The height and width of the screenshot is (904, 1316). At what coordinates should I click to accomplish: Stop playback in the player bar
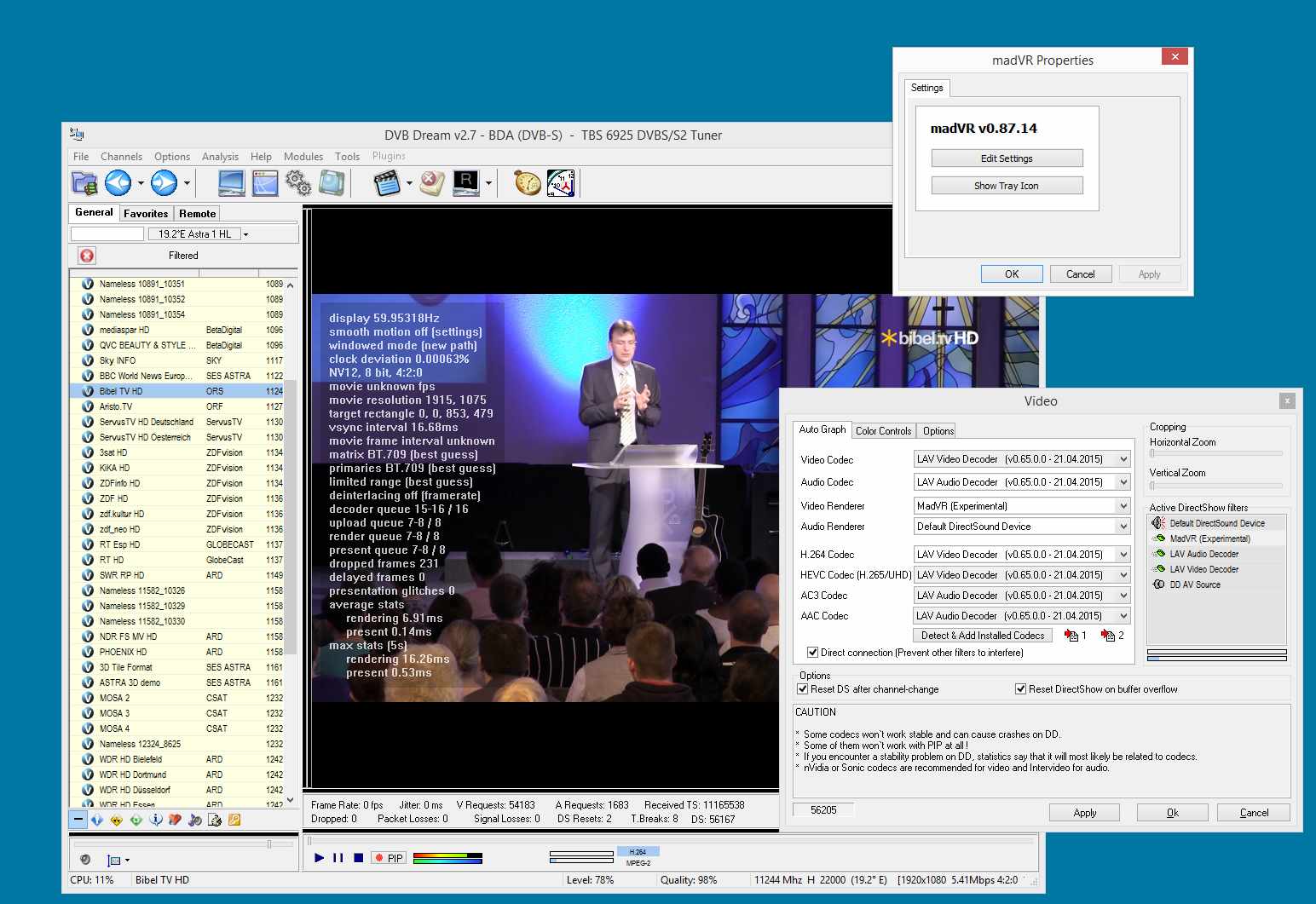tap(359, 858)
